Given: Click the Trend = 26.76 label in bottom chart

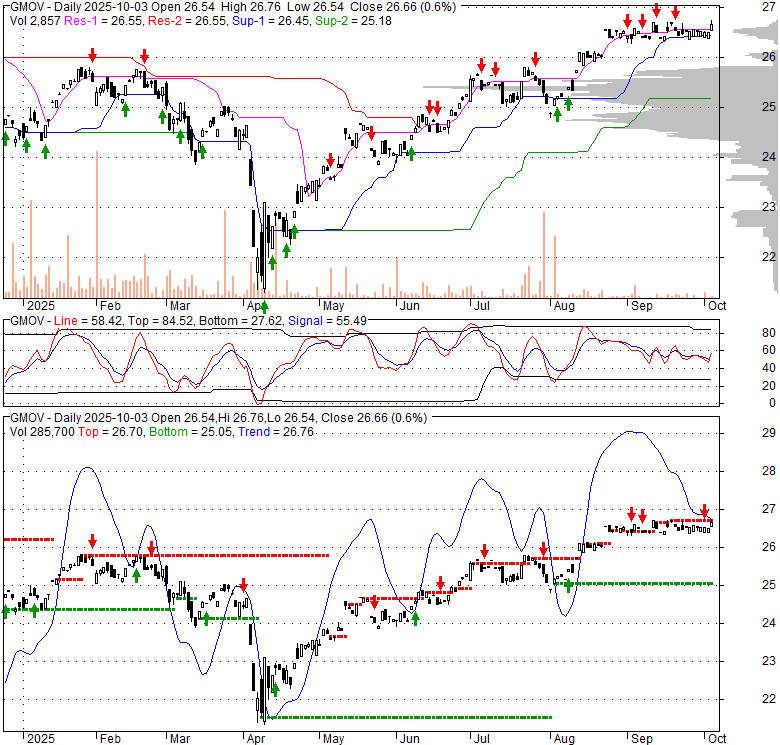Looking at the screenshot, I should 276,432.
